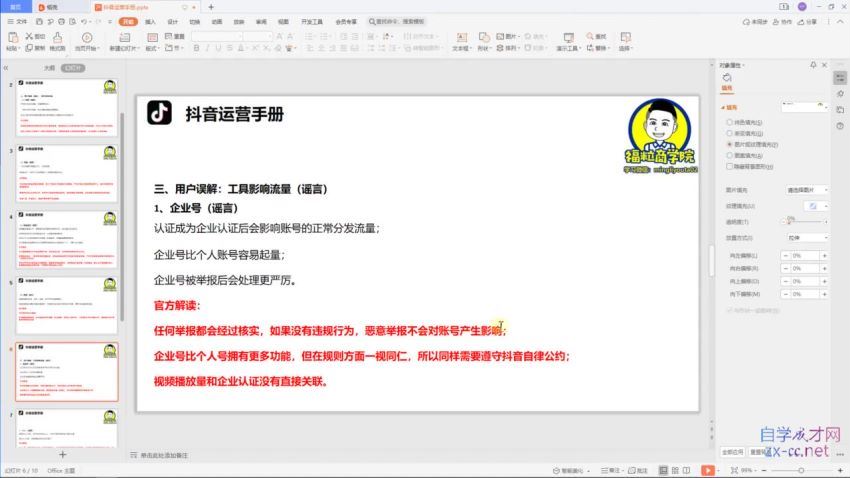Click the 文本框 (text box) tool icon

pos(460,38)
